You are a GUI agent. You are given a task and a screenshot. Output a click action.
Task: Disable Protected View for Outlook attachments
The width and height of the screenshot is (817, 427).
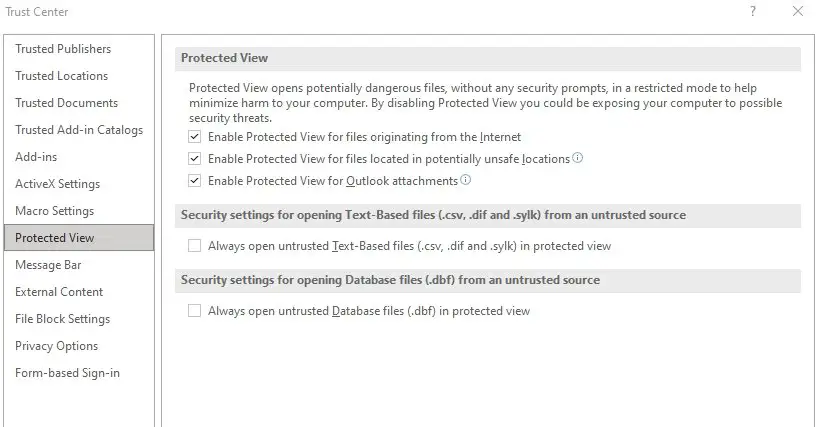point(194,180)
